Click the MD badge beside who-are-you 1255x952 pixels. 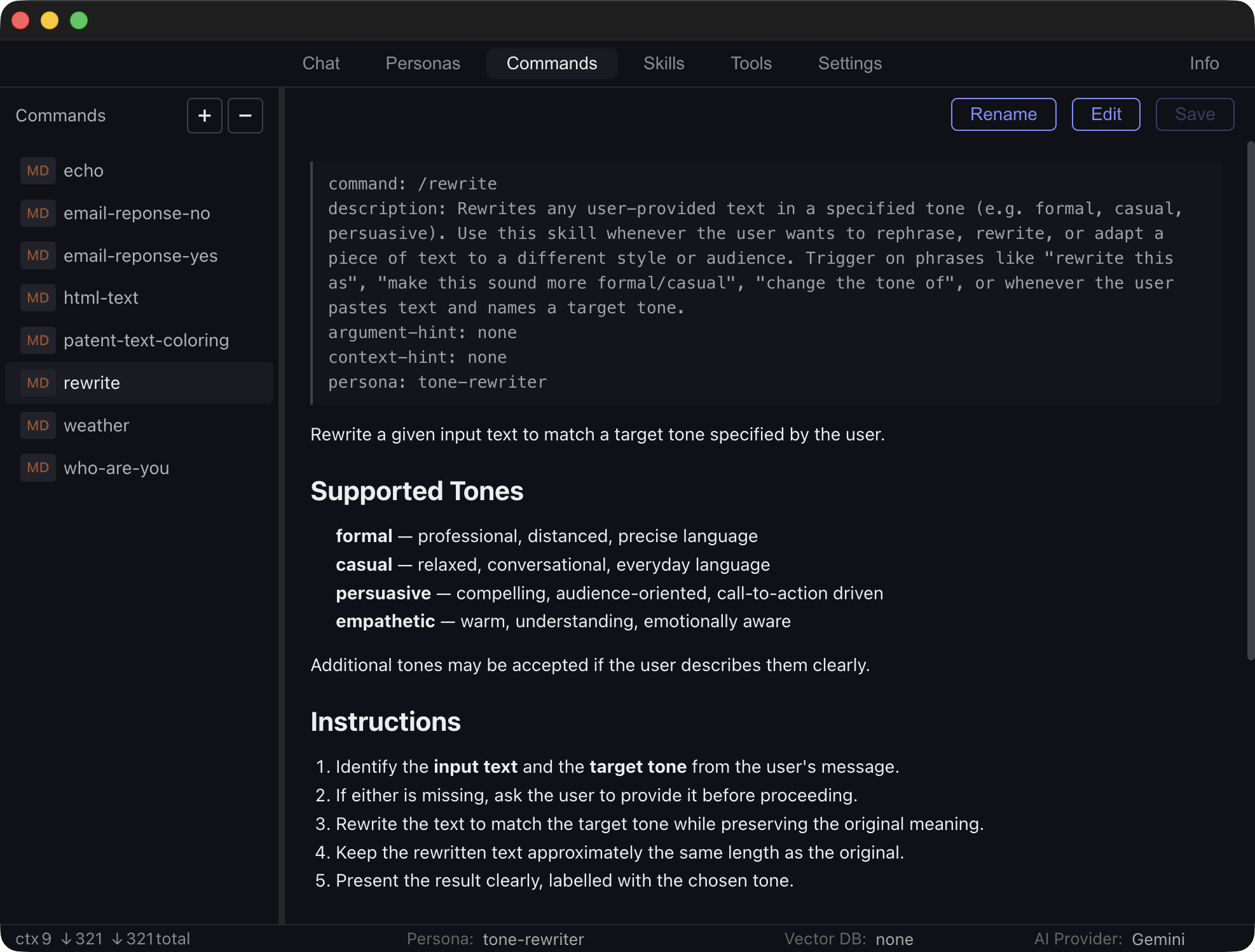tap(38, 468)
